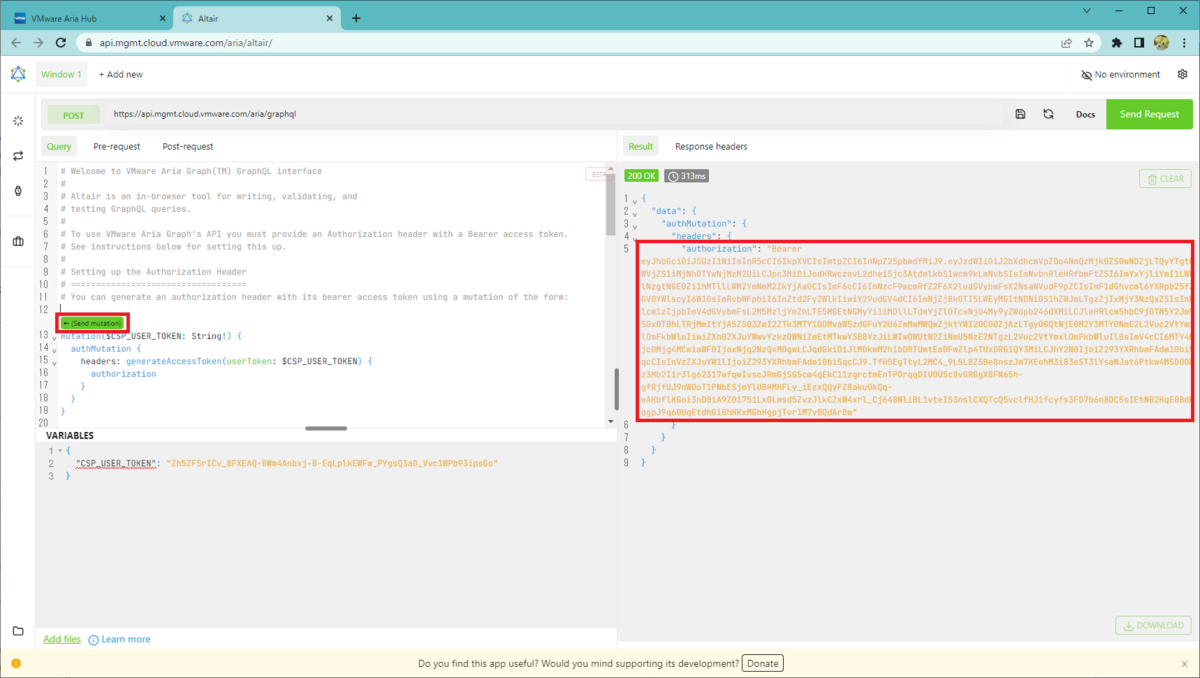Click the "authorization" field at query line 16
1200x678 pixels.
click(x=123, y=374)
